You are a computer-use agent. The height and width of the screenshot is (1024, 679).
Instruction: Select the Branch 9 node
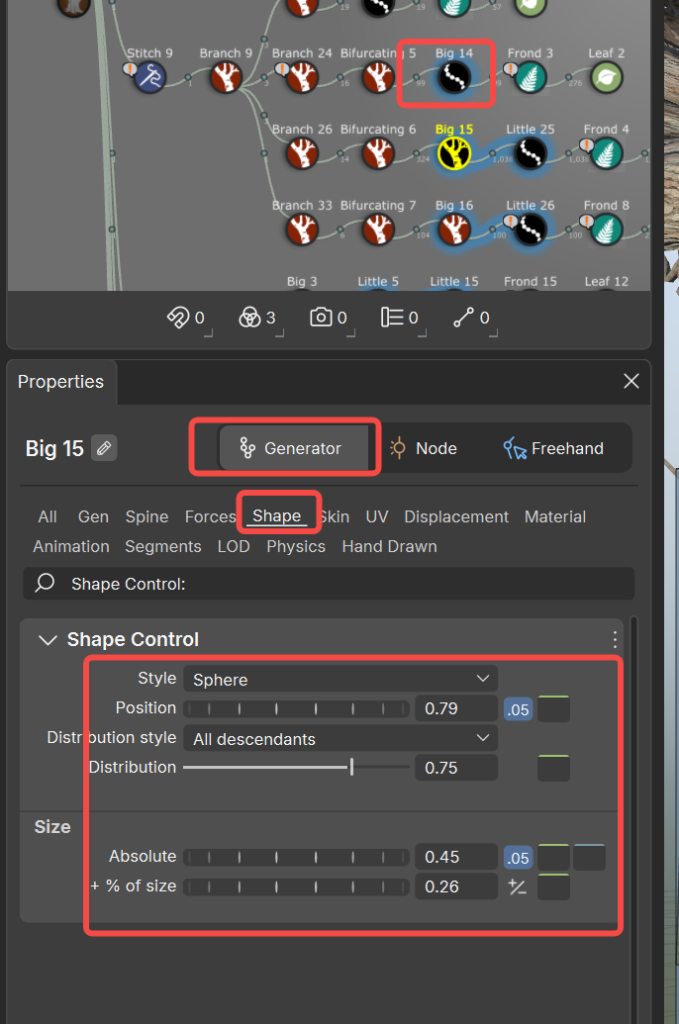(226, 77)
